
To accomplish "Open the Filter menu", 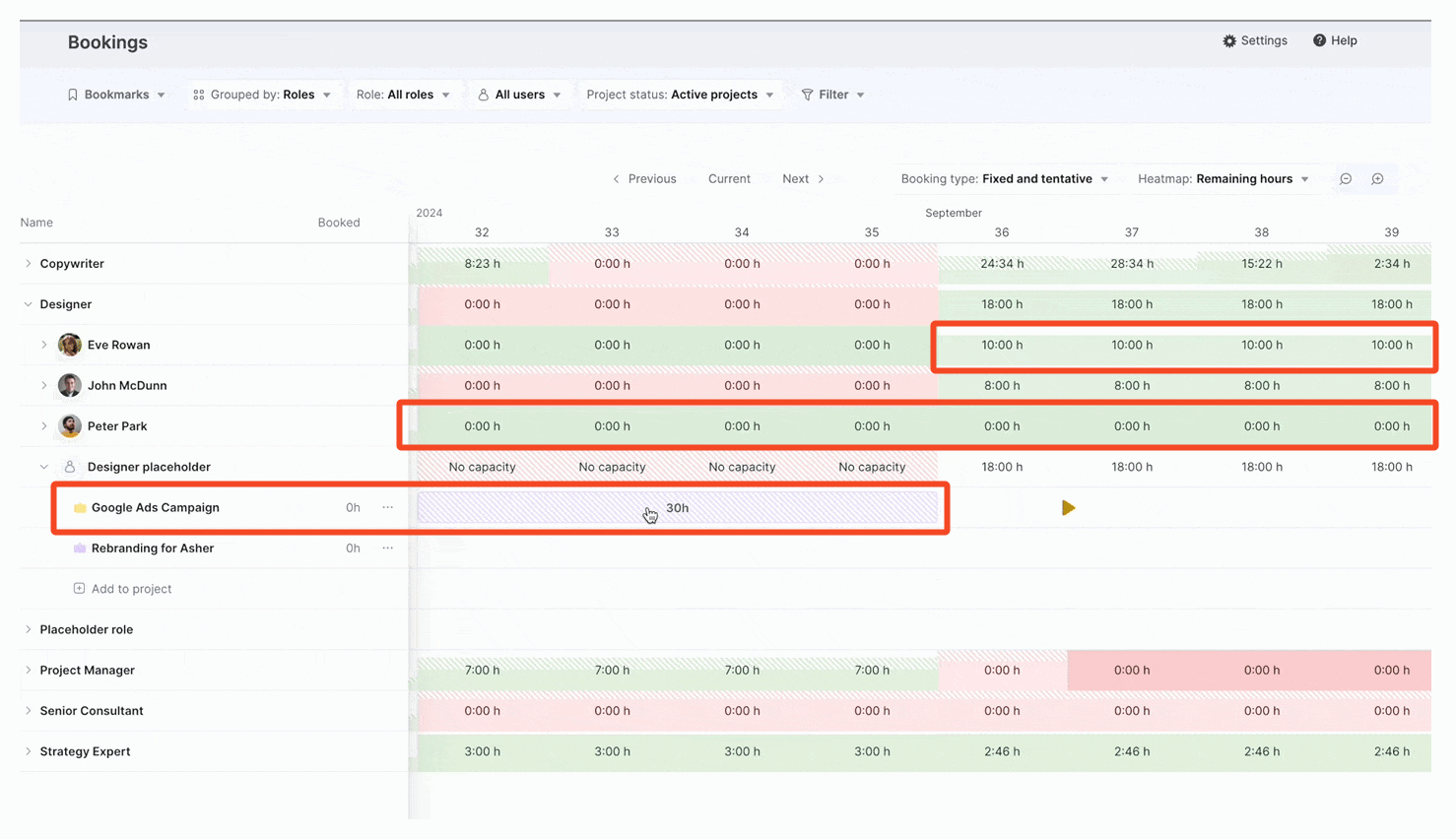I will point(832,96).
